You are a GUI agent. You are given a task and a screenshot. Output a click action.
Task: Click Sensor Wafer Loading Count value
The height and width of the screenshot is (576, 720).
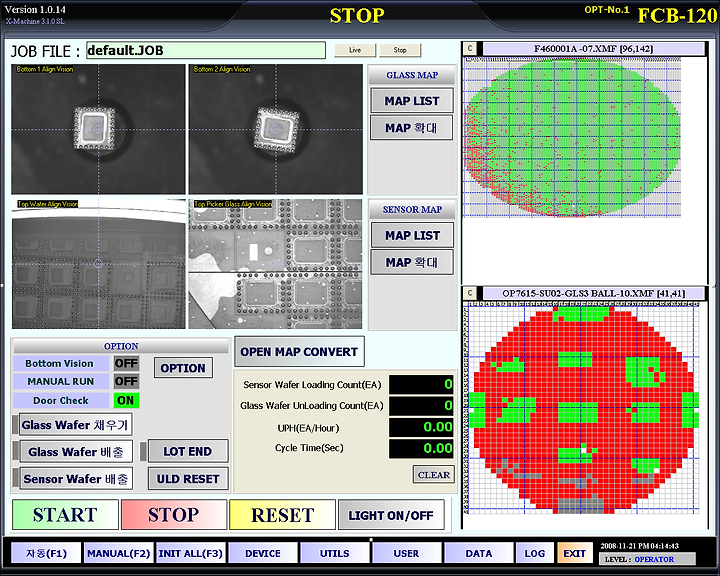[422, 384]
